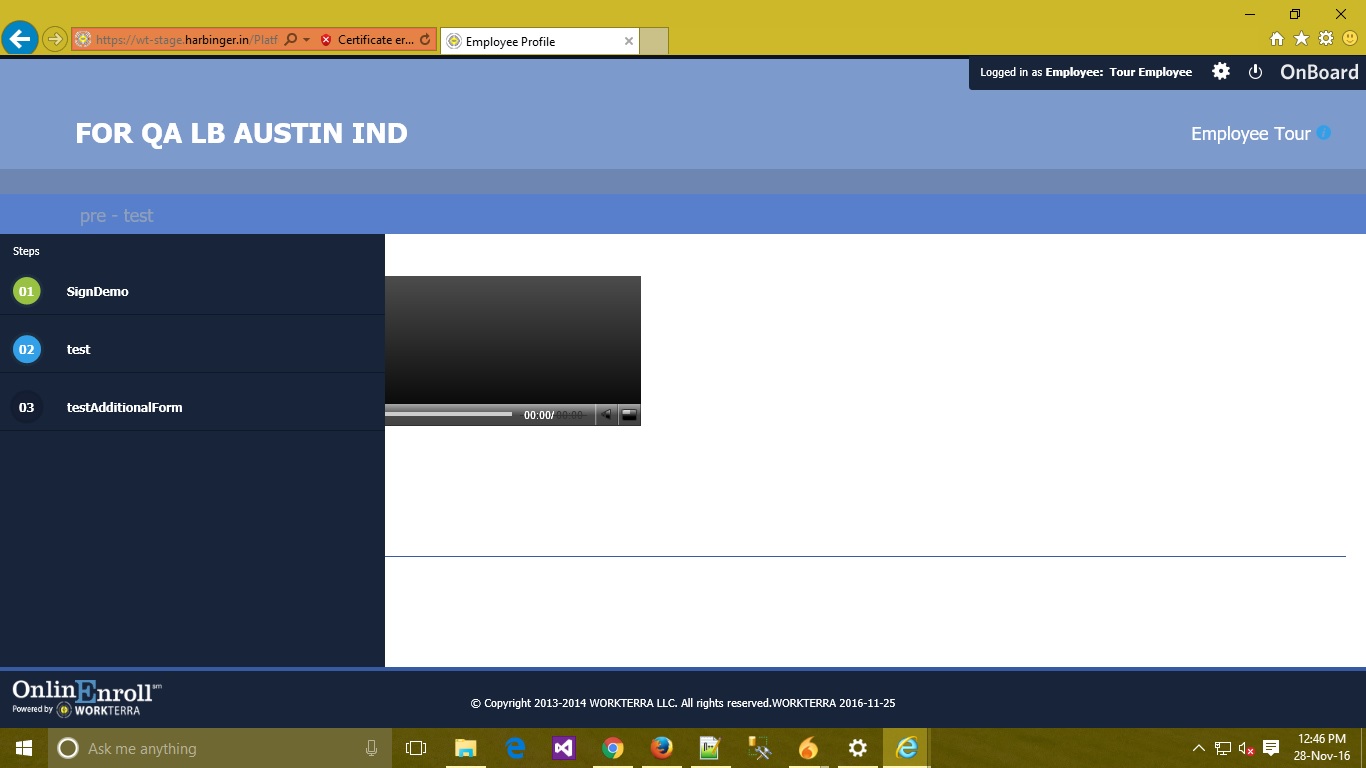Click the OnBoard link
The width and height of the screenshot is (1366, 768).
click(x=1319, y=72)
